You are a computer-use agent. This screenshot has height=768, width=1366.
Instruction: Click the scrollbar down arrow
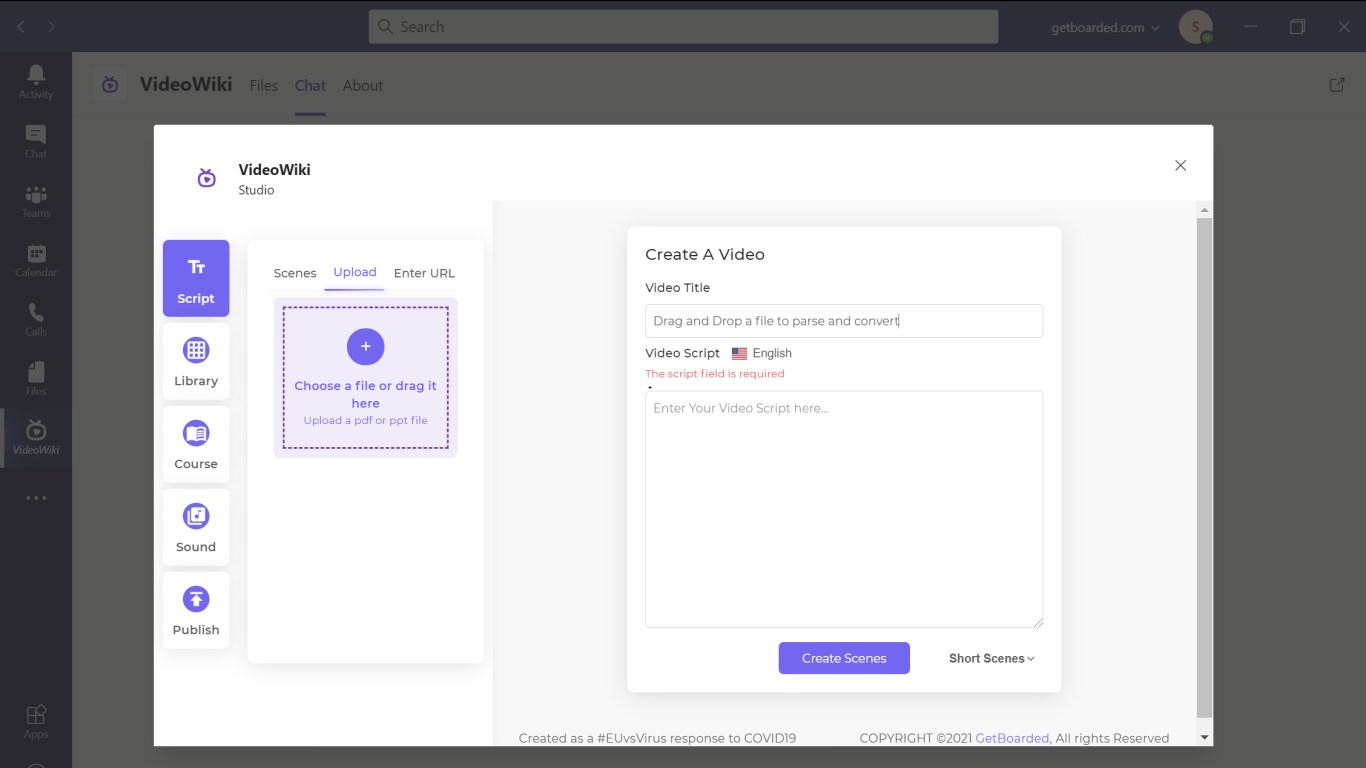click(1204, 737)
